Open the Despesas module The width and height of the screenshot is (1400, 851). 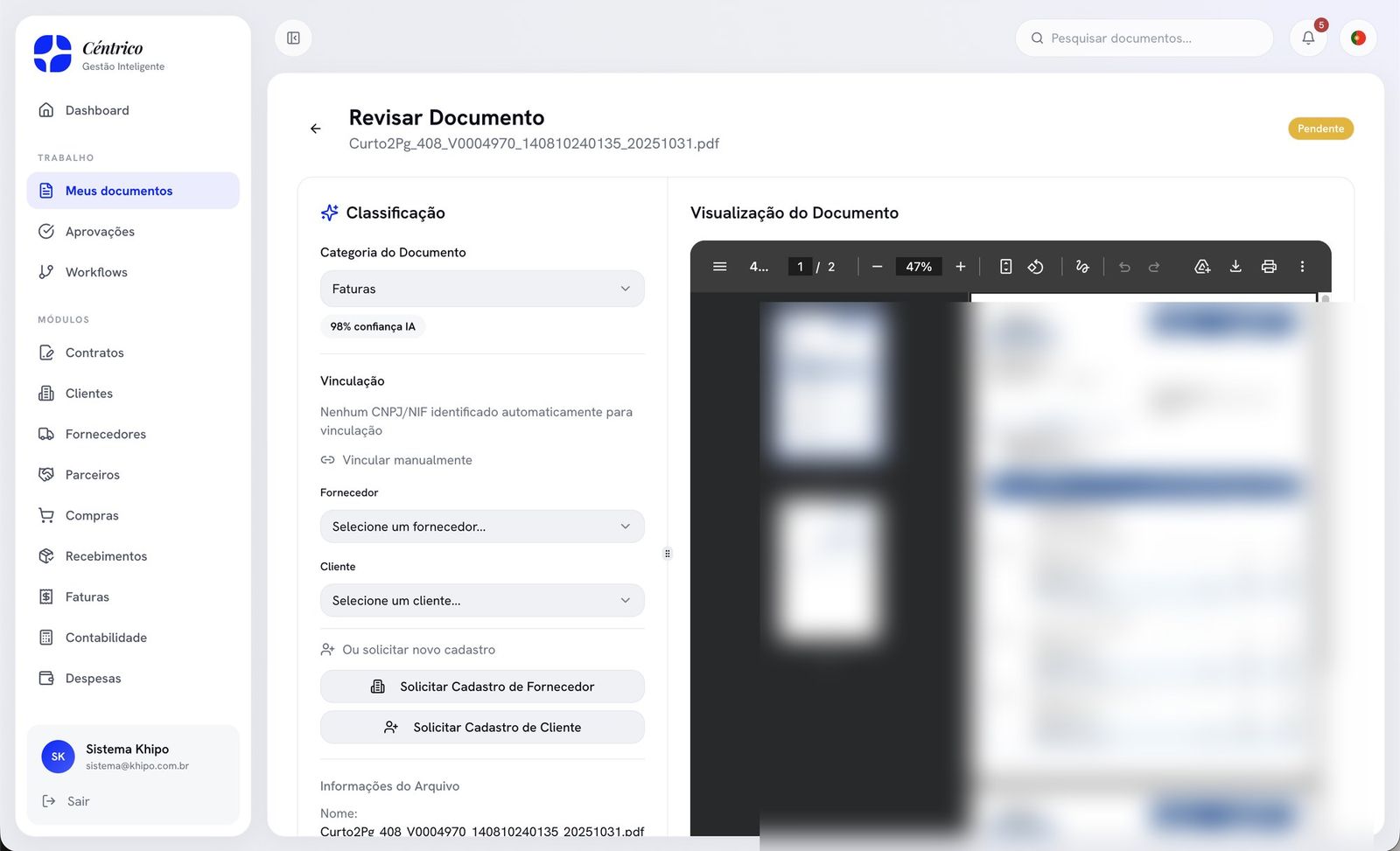click(133, 678)
